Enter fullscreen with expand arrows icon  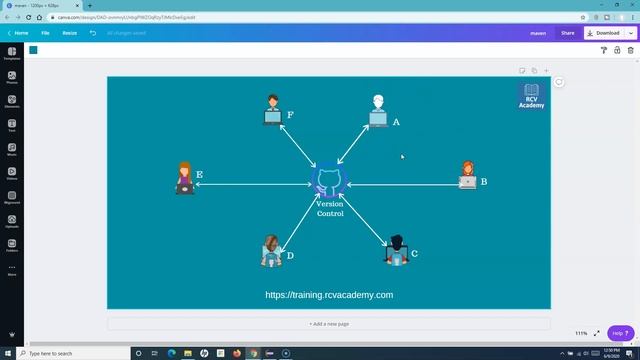[x=597, y=333]
